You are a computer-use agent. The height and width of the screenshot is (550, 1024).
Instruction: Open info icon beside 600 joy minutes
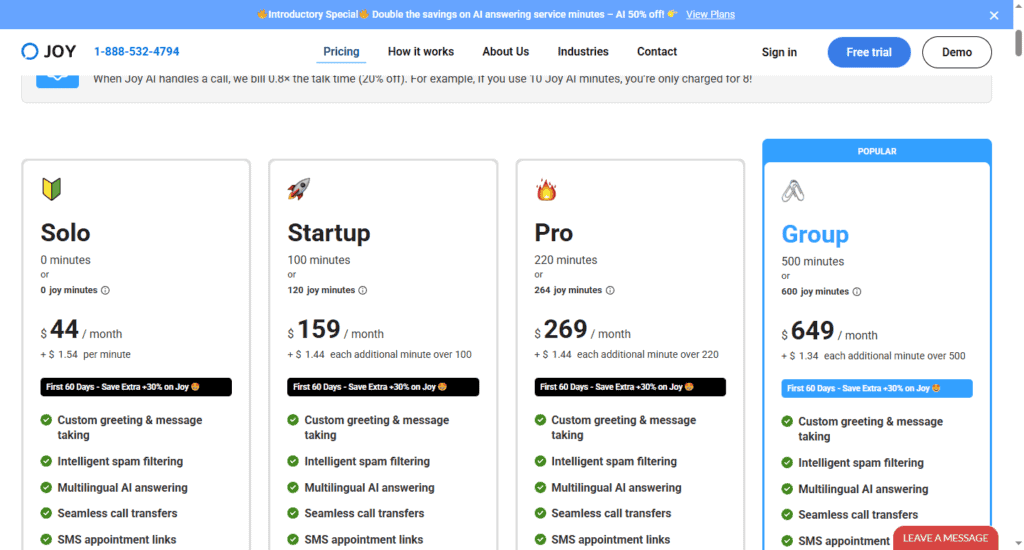[x=857, y=292]
